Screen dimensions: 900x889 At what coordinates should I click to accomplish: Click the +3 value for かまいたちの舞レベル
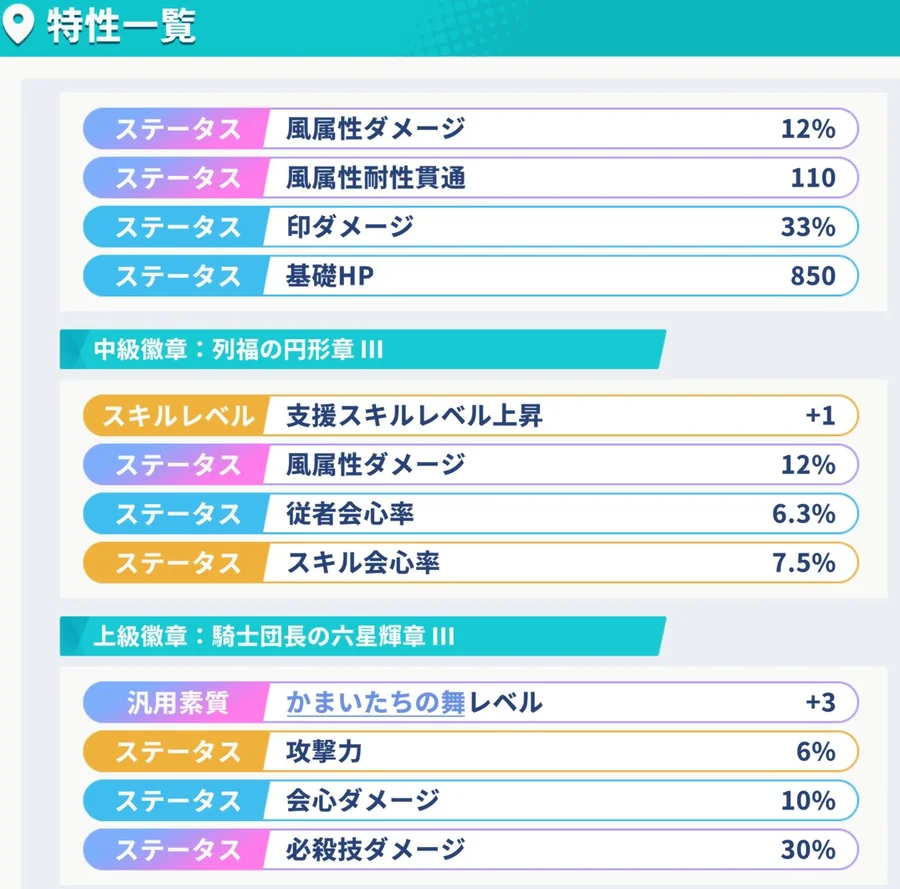(x=819, y=702)
